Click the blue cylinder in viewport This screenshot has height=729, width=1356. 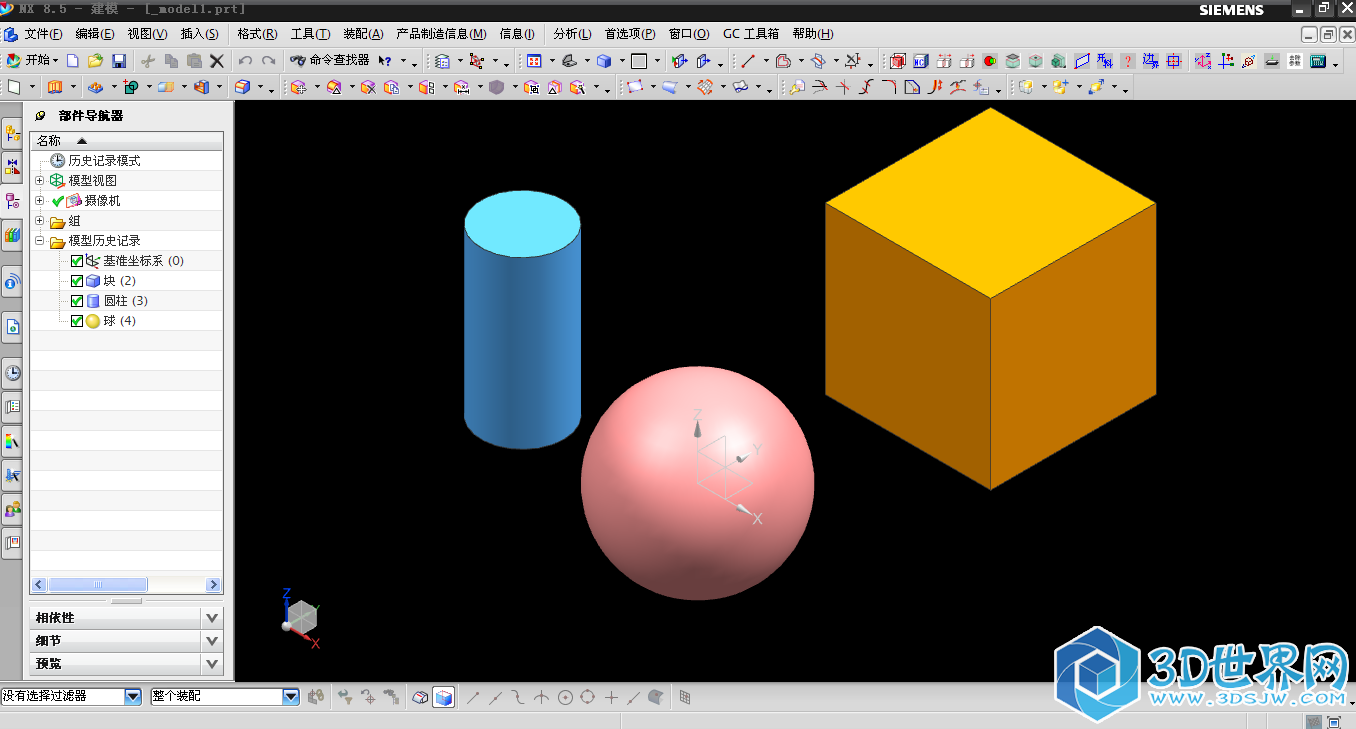522,318
